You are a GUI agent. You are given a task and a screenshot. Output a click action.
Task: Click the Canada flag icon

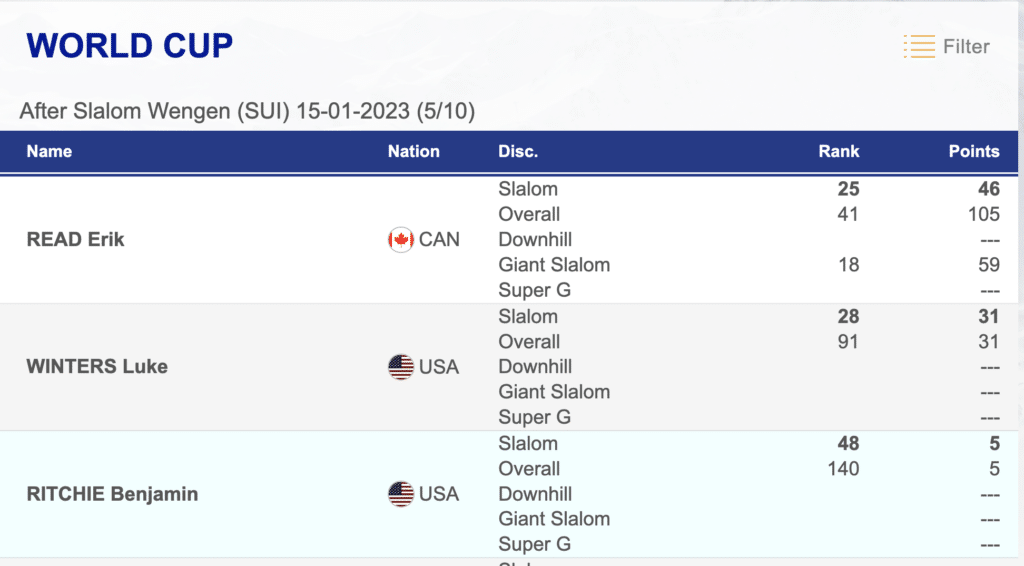click(401, 240)
